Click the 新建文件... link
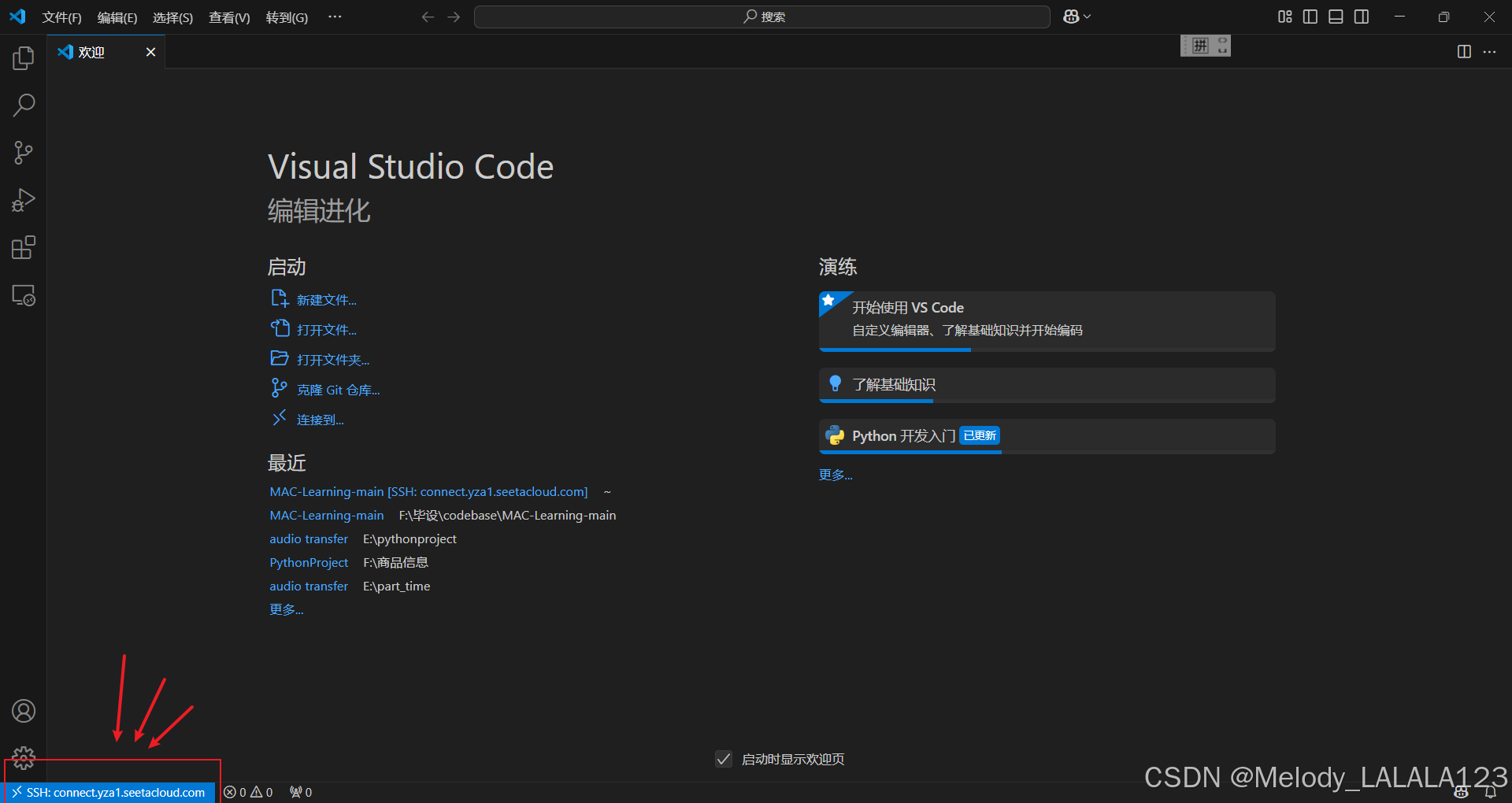1512x803 pixels. 326,300
